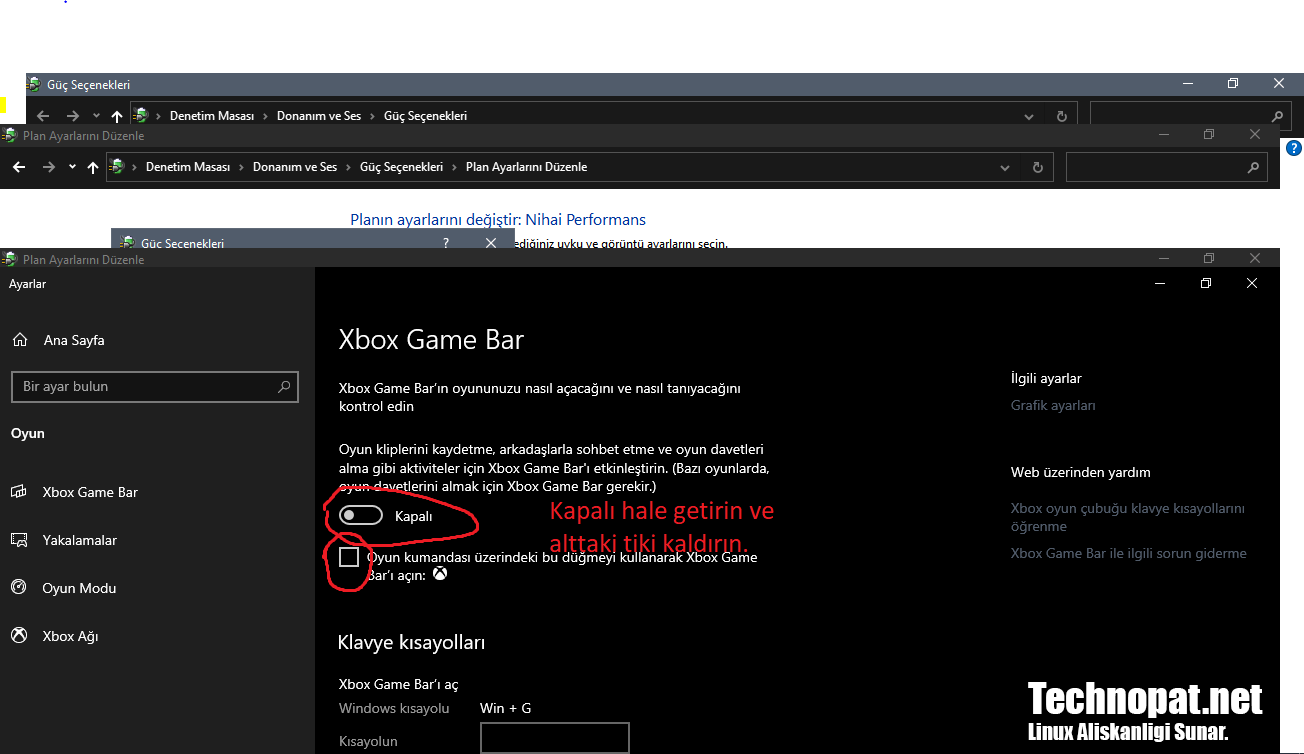Open the Grafik ayarları link

1053,406
